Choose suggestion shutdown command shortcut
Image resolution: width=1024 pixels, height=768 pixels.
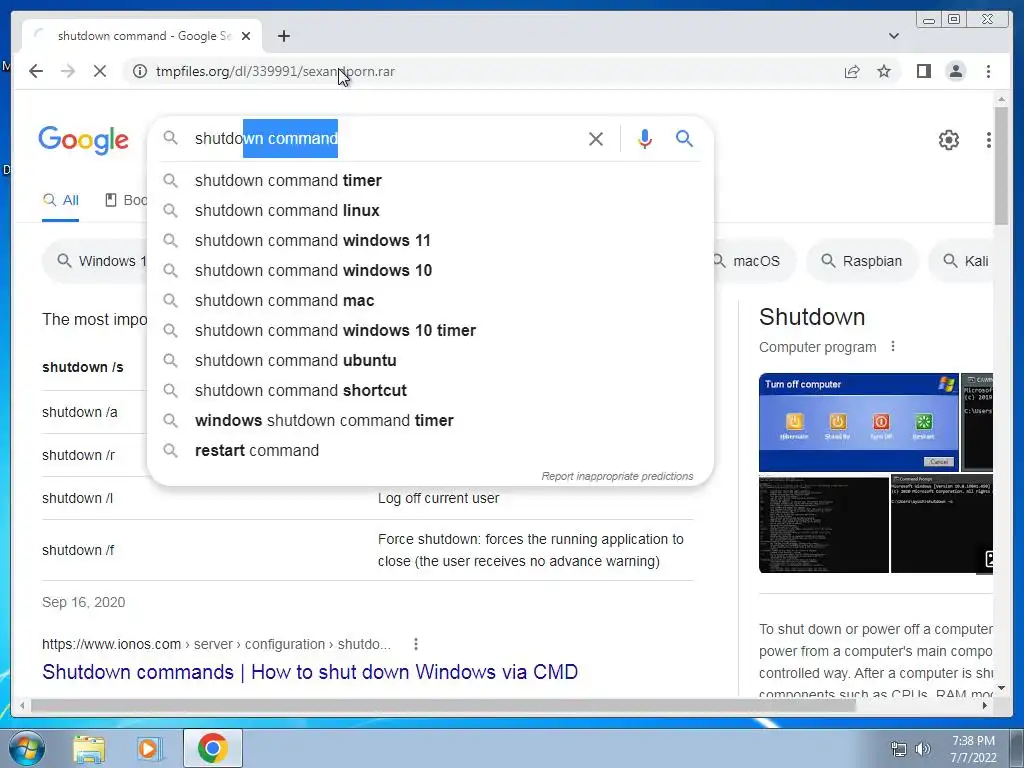click(430, 391)
